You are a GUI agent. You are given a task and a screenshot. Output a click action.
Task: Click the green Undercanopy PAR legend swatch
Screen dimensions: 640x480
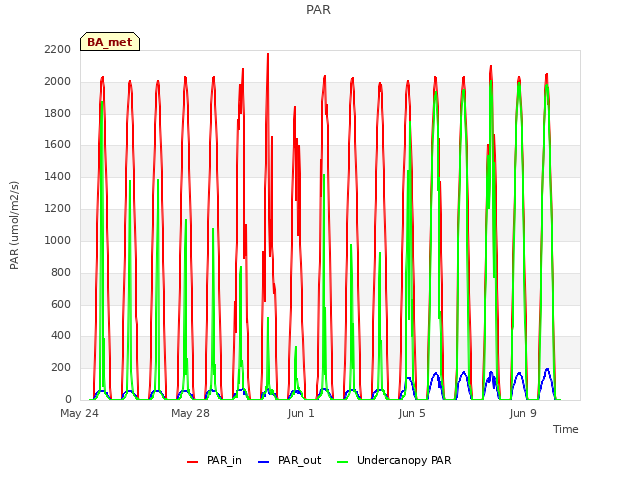coord(343,462)
